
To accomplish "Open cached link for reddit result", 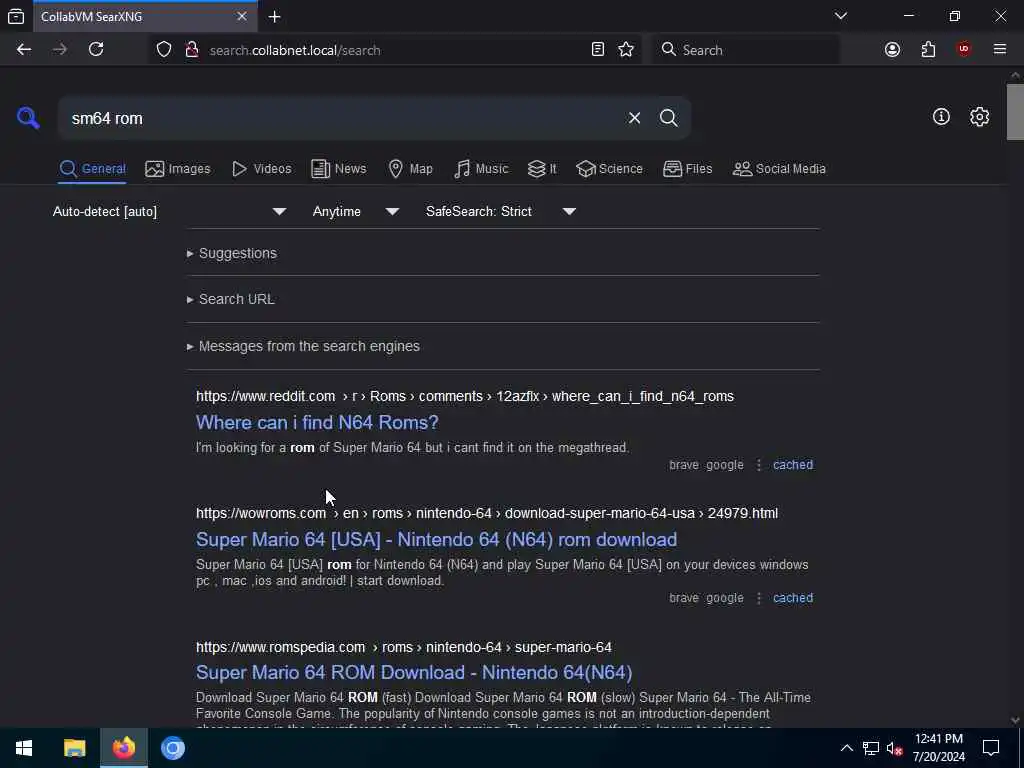I will [793, 465].
